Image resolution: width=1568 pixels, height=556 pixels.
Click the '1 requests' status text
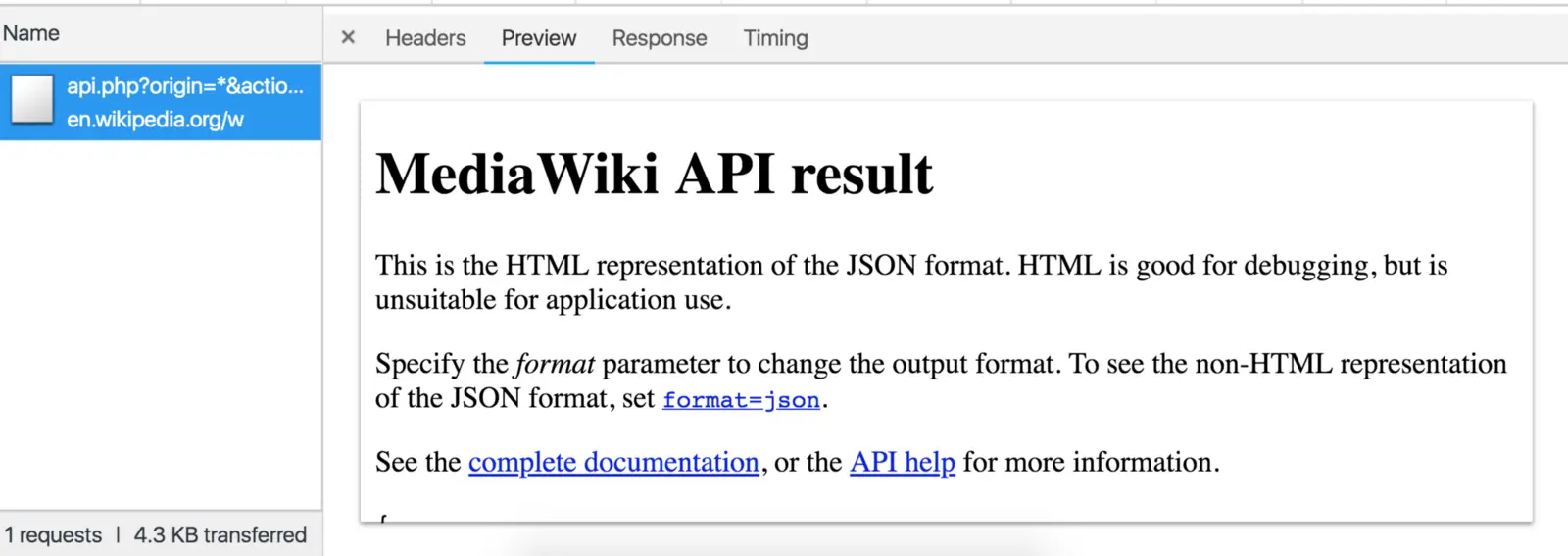point(53,535)
